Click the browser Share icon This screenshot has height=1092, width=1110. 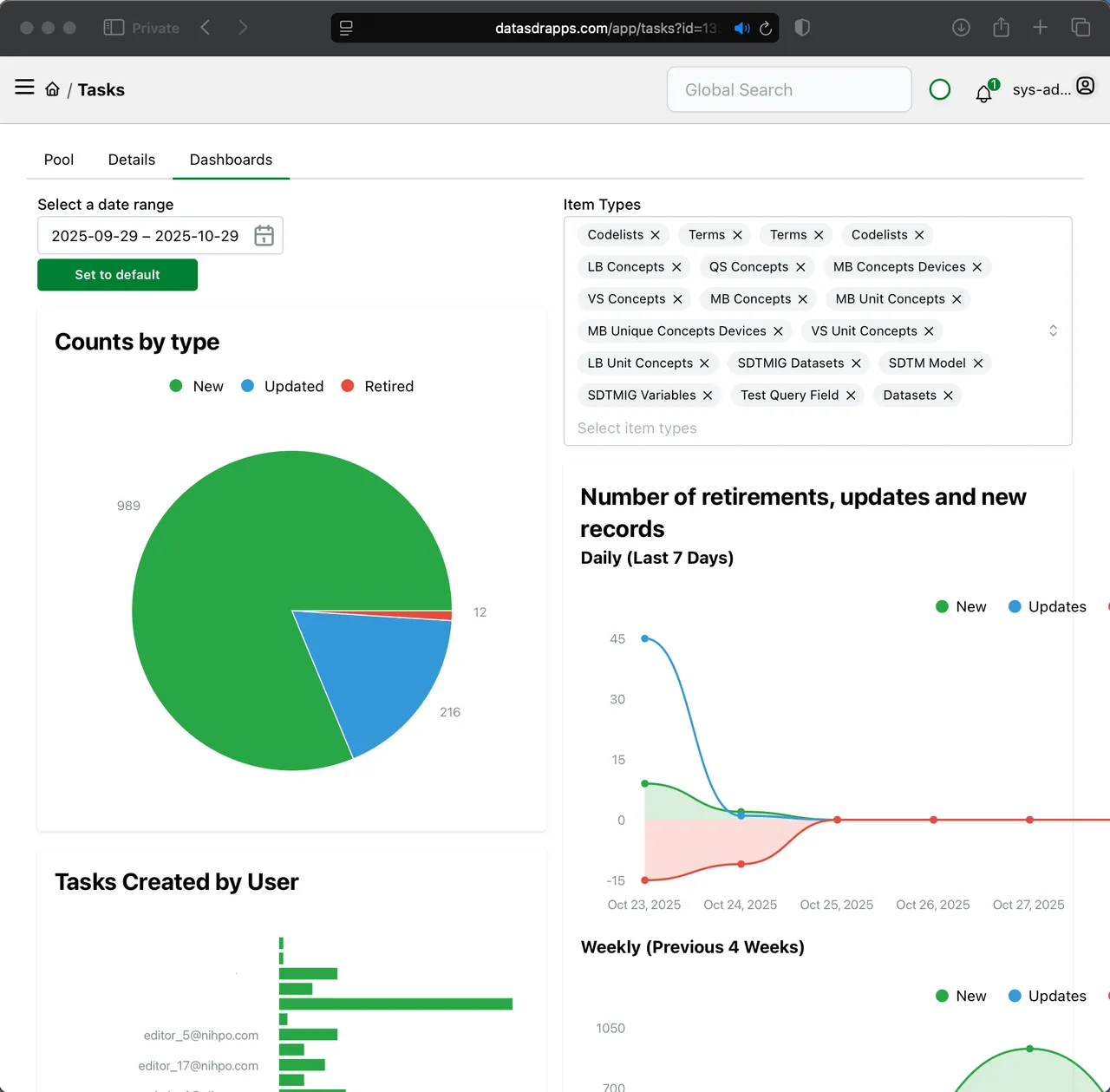(x=1001, y=27)
